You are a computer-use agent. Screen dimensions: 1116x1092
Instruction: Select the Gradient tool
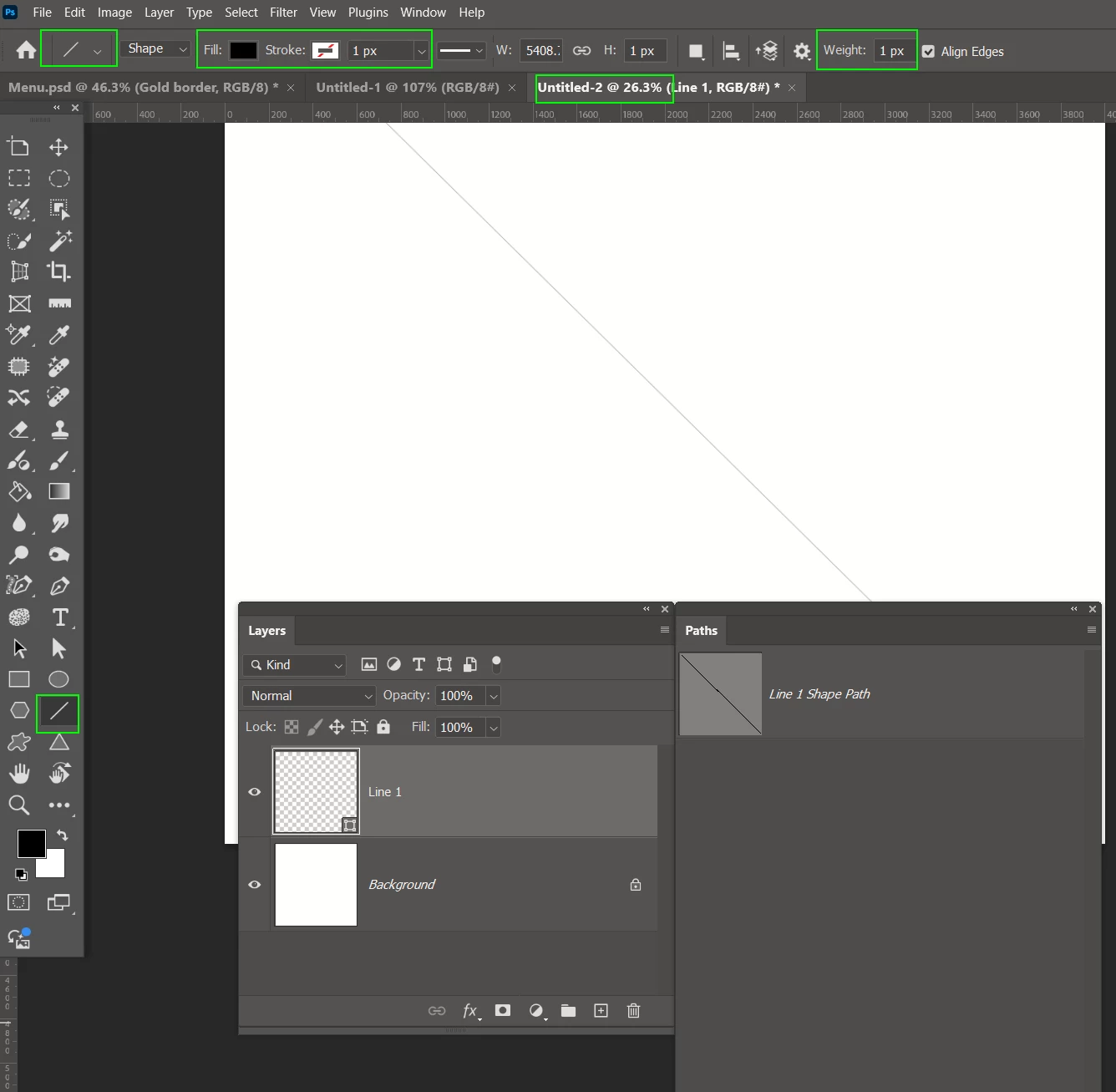59,491
